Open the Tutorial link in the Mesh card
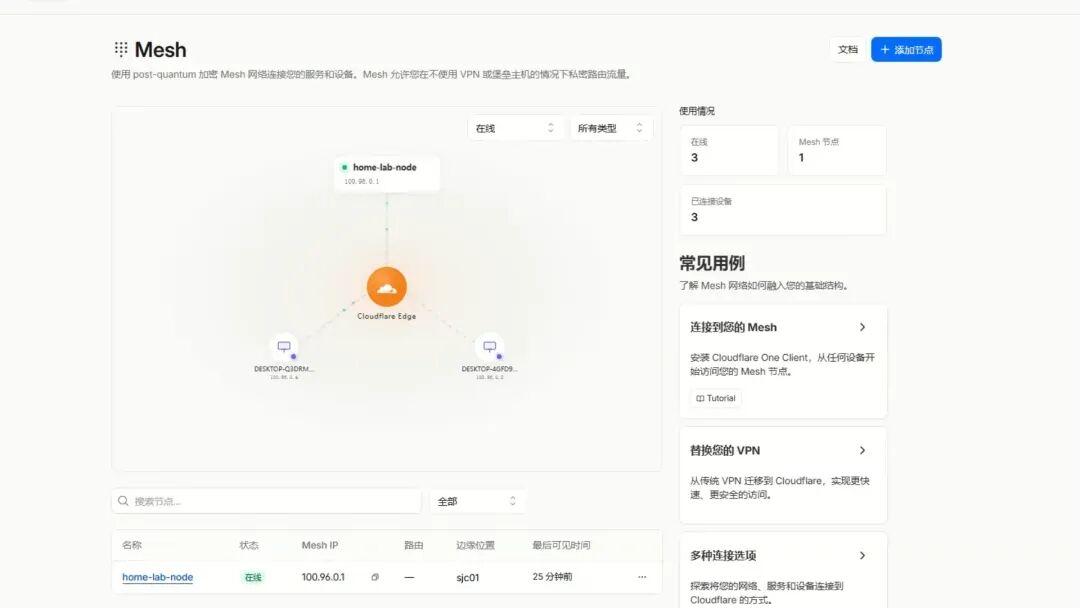This screenshot has height=608, width=1080. (x=716, y=398)
